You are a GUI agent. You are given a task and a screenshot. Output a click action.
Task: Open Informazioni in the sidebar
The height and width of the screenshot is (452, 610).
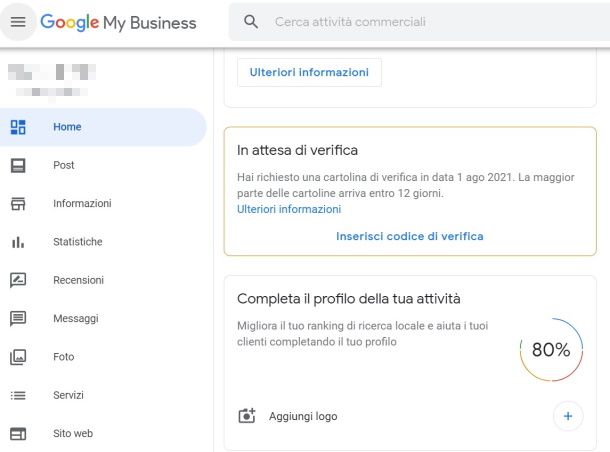[103, 203]
